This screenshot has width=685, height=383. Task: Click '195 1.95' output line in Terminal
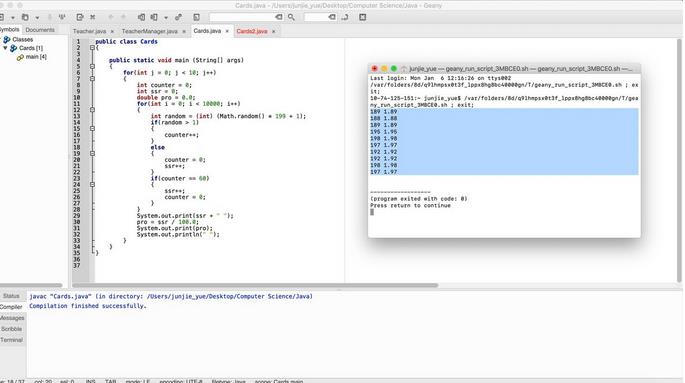(384, 132)
